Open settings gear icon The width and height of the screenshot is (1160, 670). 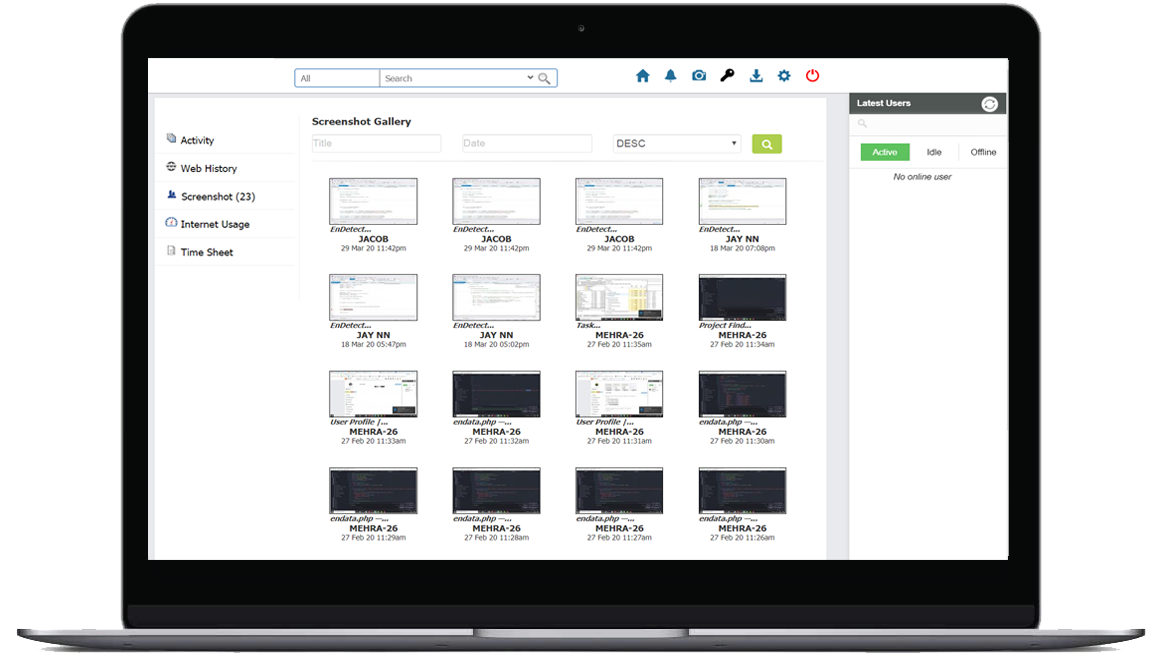(x=784, y=76)
